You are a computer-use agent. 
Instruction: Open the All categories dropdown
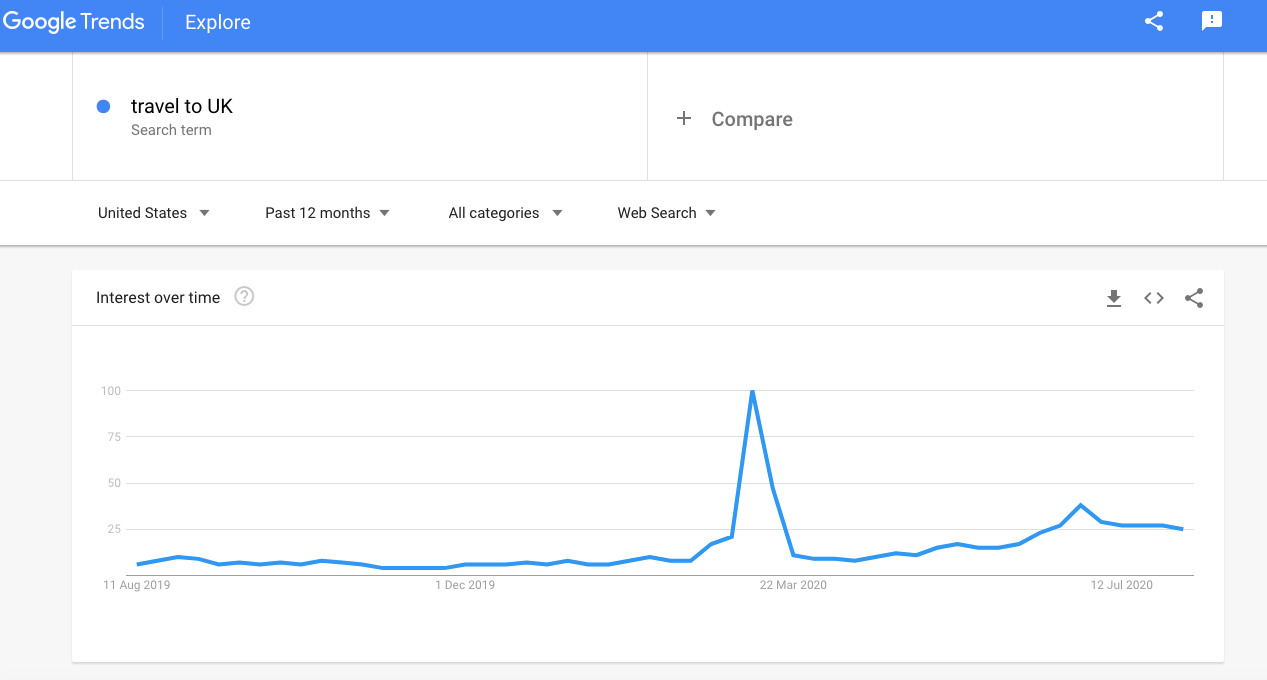pos(505,213)
